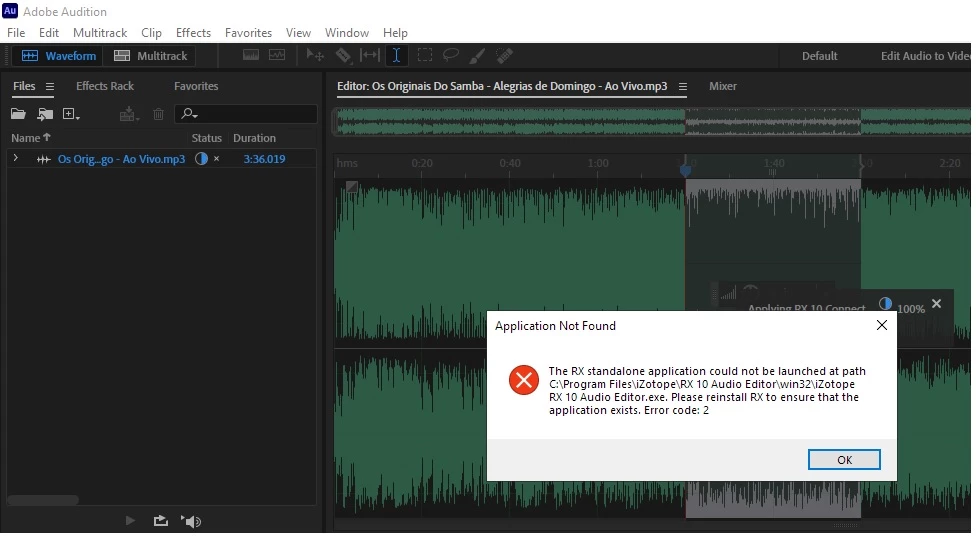
Task: Show the spectral pitch display
Action: 277,56
